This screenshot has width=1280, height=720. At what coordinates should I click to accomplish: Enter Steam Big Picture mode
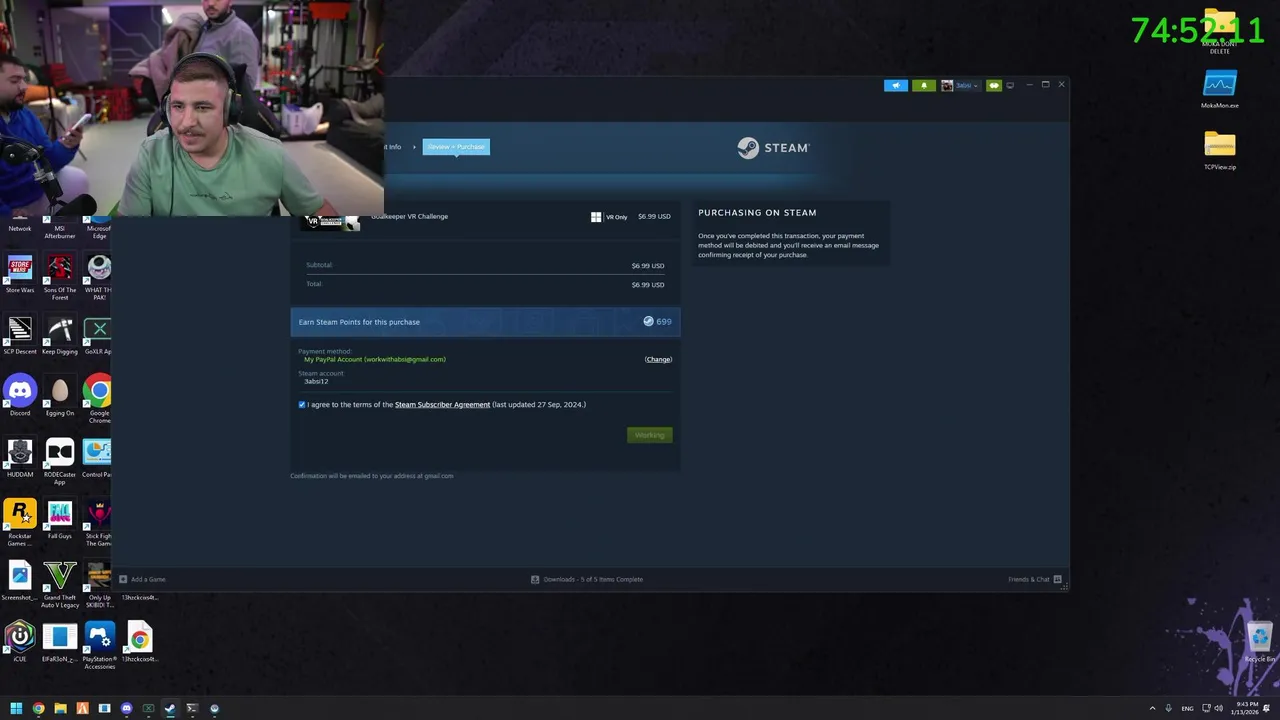click(1010, 85)
